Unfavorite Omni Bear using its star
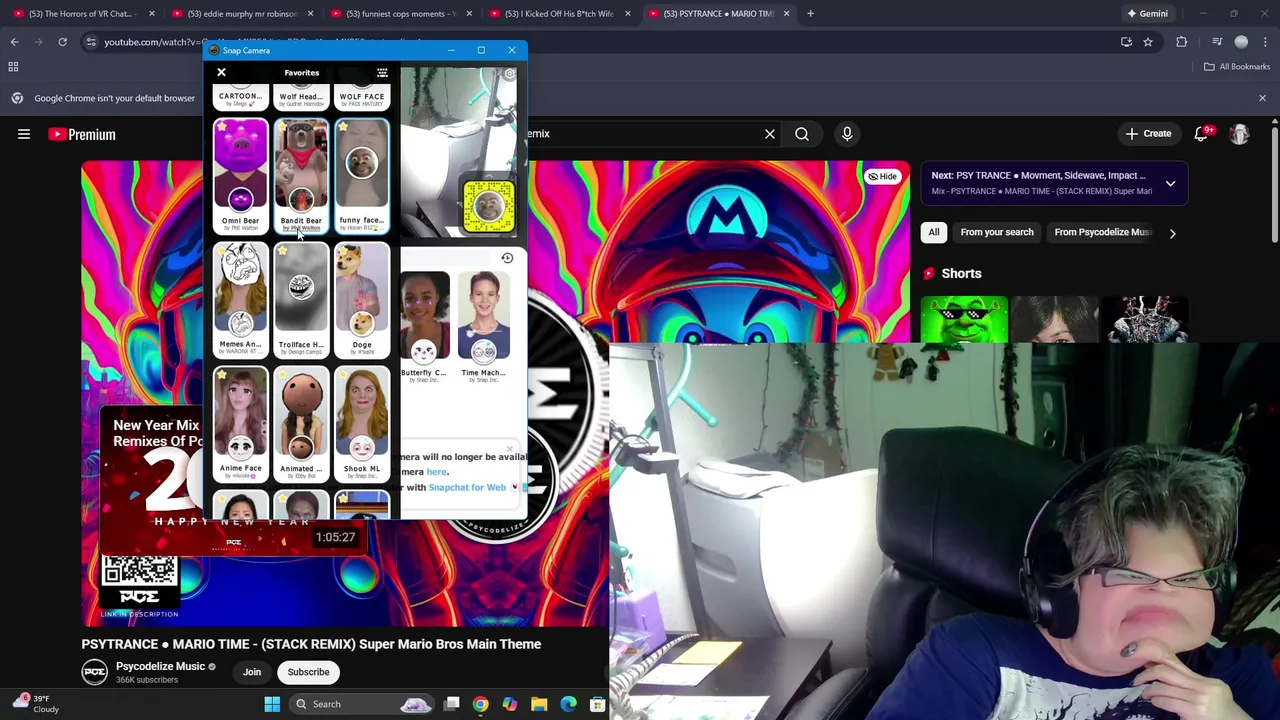Image resolution: width=1280 pixels, height=720 pixels. tap(221, 127)
